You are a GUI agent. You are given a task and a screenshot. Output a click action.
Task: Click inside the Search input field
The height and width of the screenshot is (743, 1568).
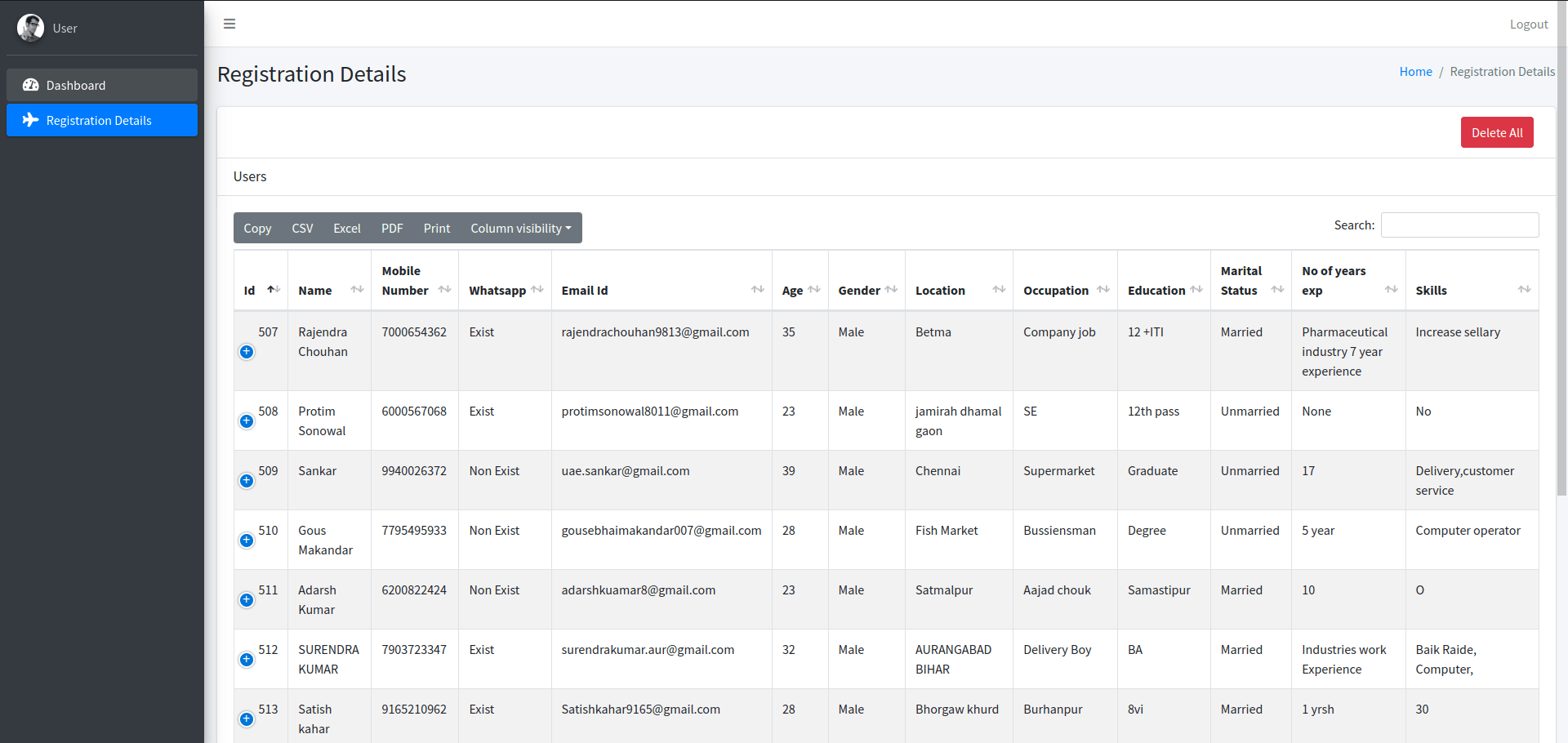pyautogui.click(x=1459, y=225)
